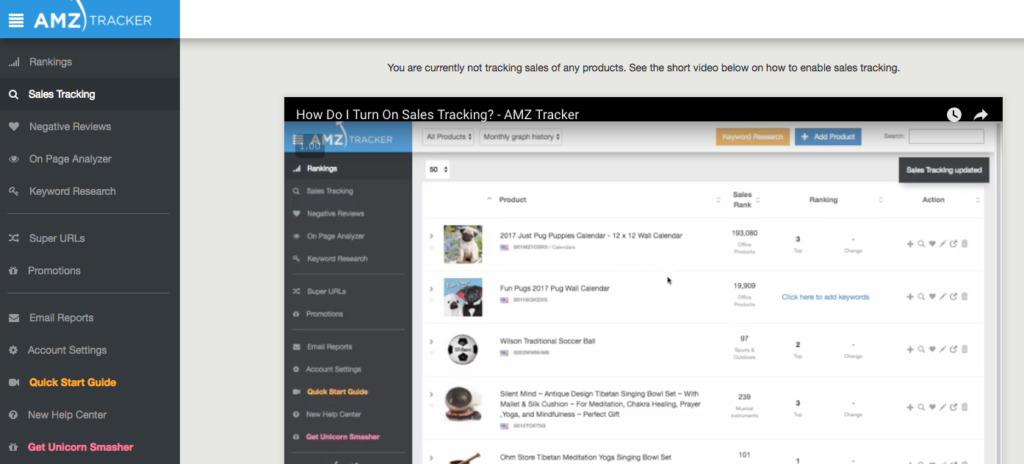Open the All Products dropdown in the video

[x=448, y=137]
